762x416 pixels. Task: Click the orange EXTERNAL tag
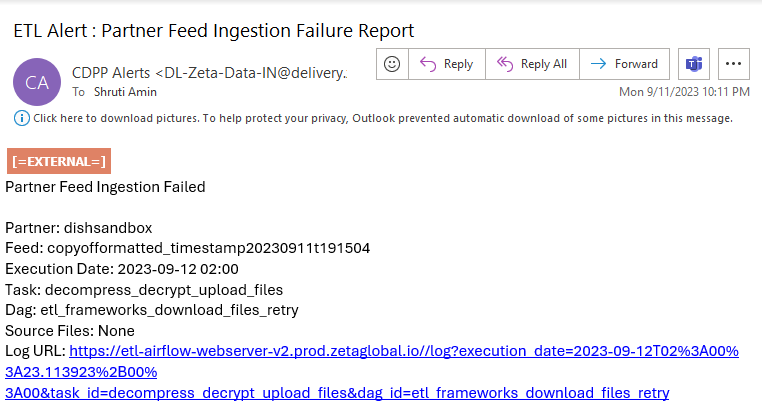point(58,161)
